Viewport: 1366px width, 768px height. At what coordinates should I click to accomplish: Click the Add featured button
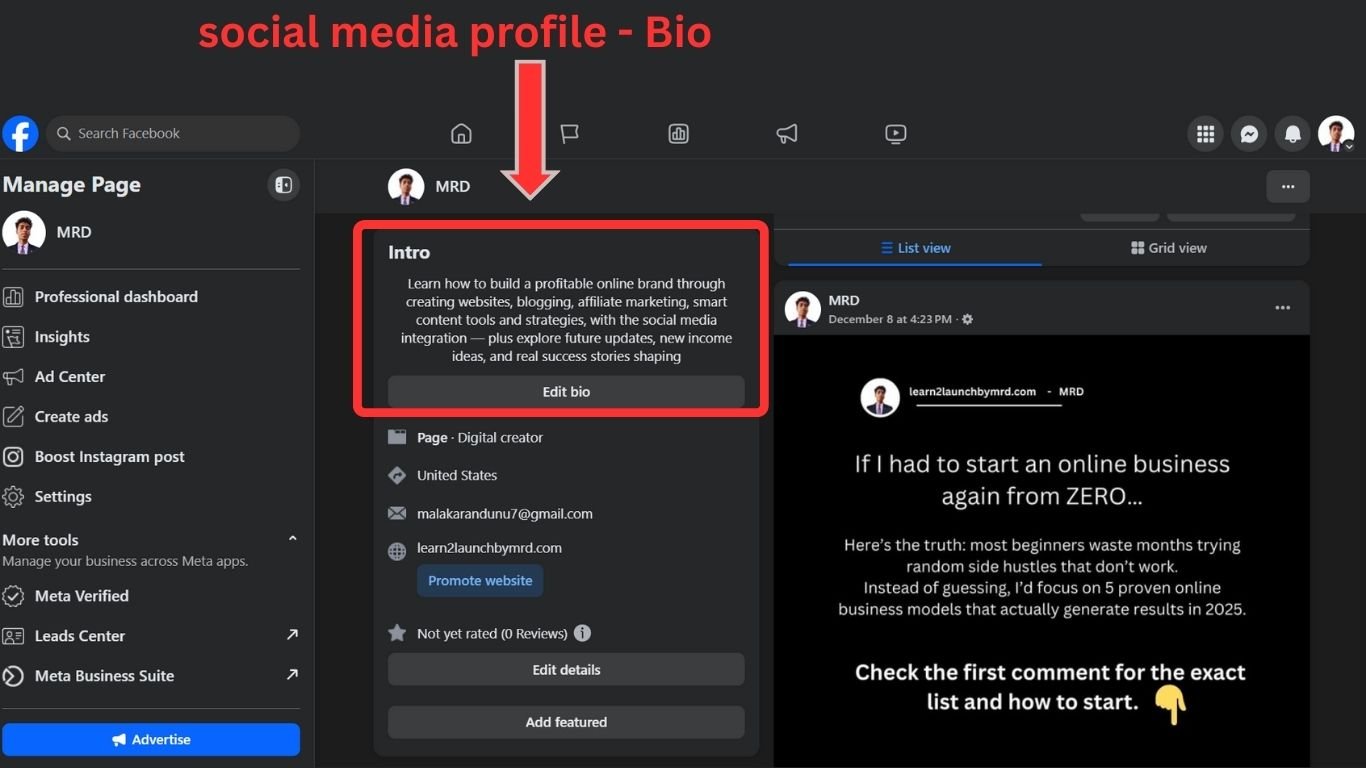click(566, 722)
